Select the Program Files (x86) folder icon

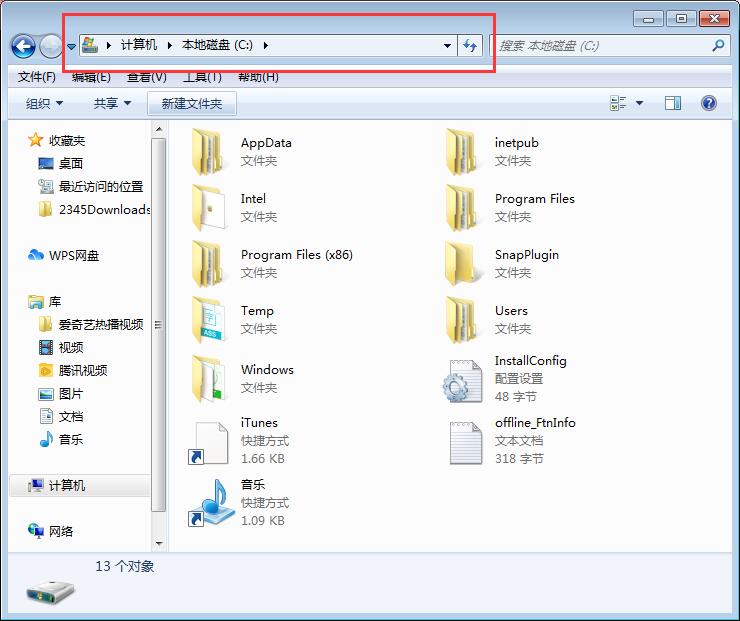click(208, 263)
